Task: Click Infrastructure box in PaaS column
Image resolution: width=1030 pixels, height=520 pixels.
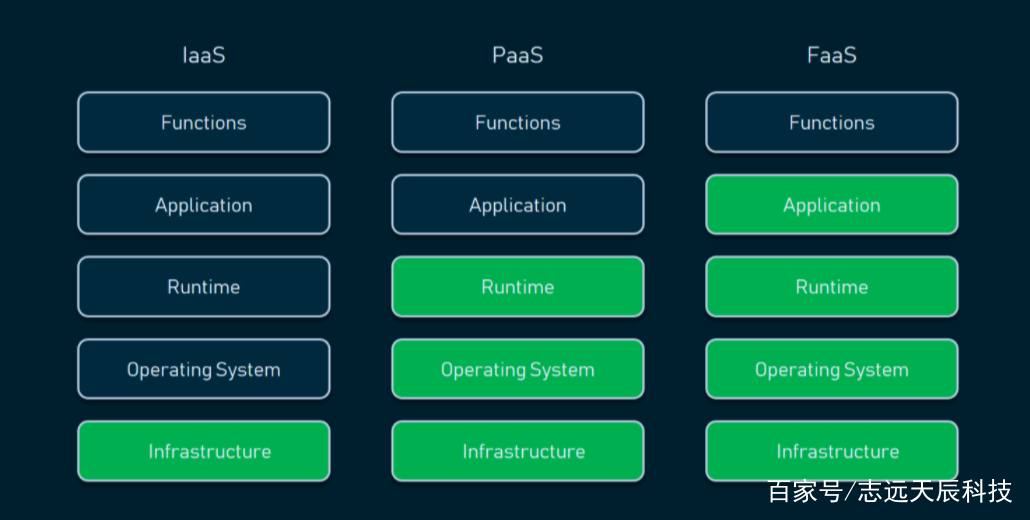Action: pyautogui.click(x=518, y=451)
